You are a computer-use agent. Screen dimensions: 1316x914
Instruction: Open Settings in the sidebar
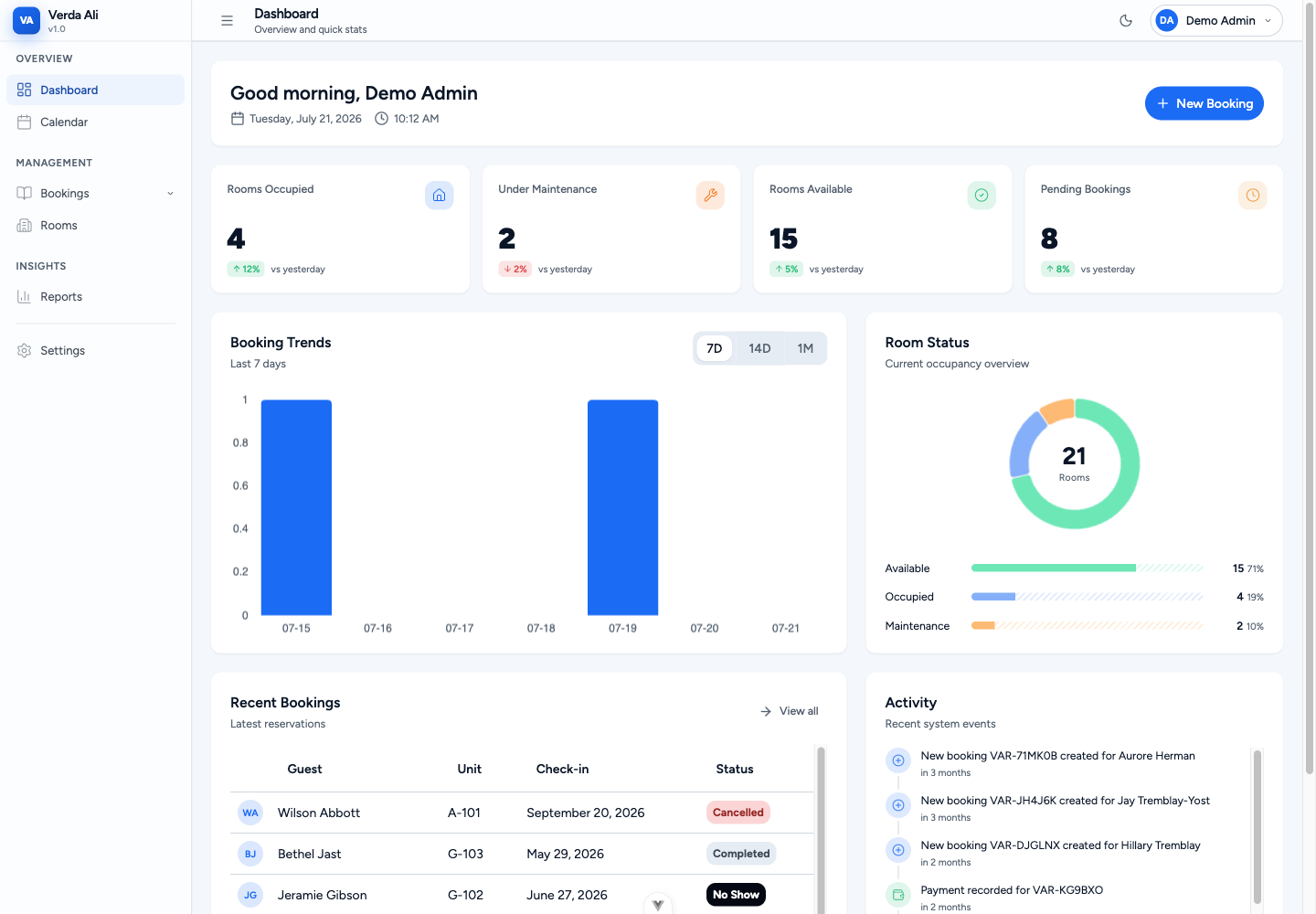point(95,350)
